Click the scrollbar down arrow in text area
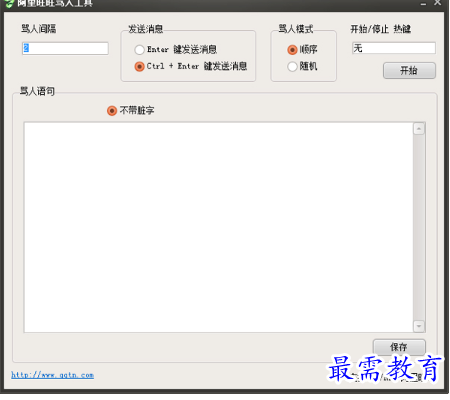Image resolution: width=450 pixels, height=400 pixels. pyautogui.click(x=419, y=326)
